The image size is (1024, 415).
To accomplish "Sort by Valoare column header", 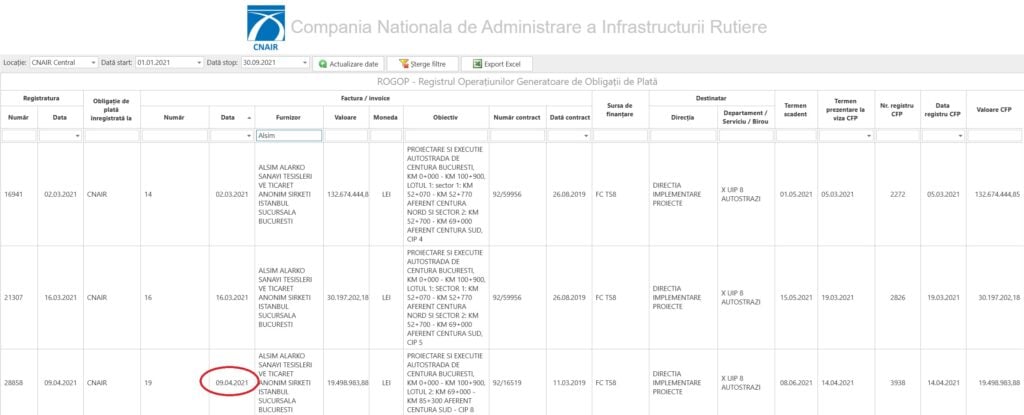I will (346, 117).
